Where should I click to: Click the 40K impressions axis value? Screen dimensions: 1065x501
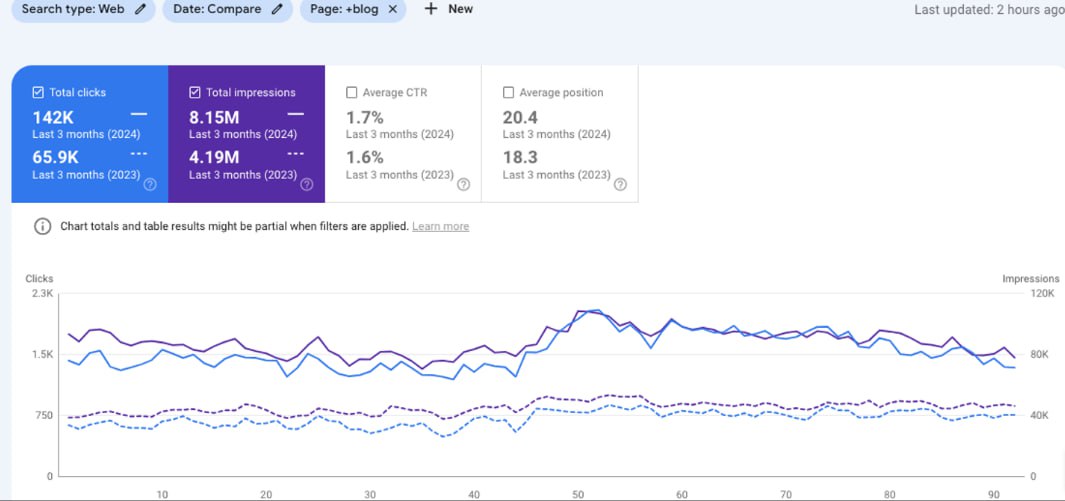click(1040, 415)
